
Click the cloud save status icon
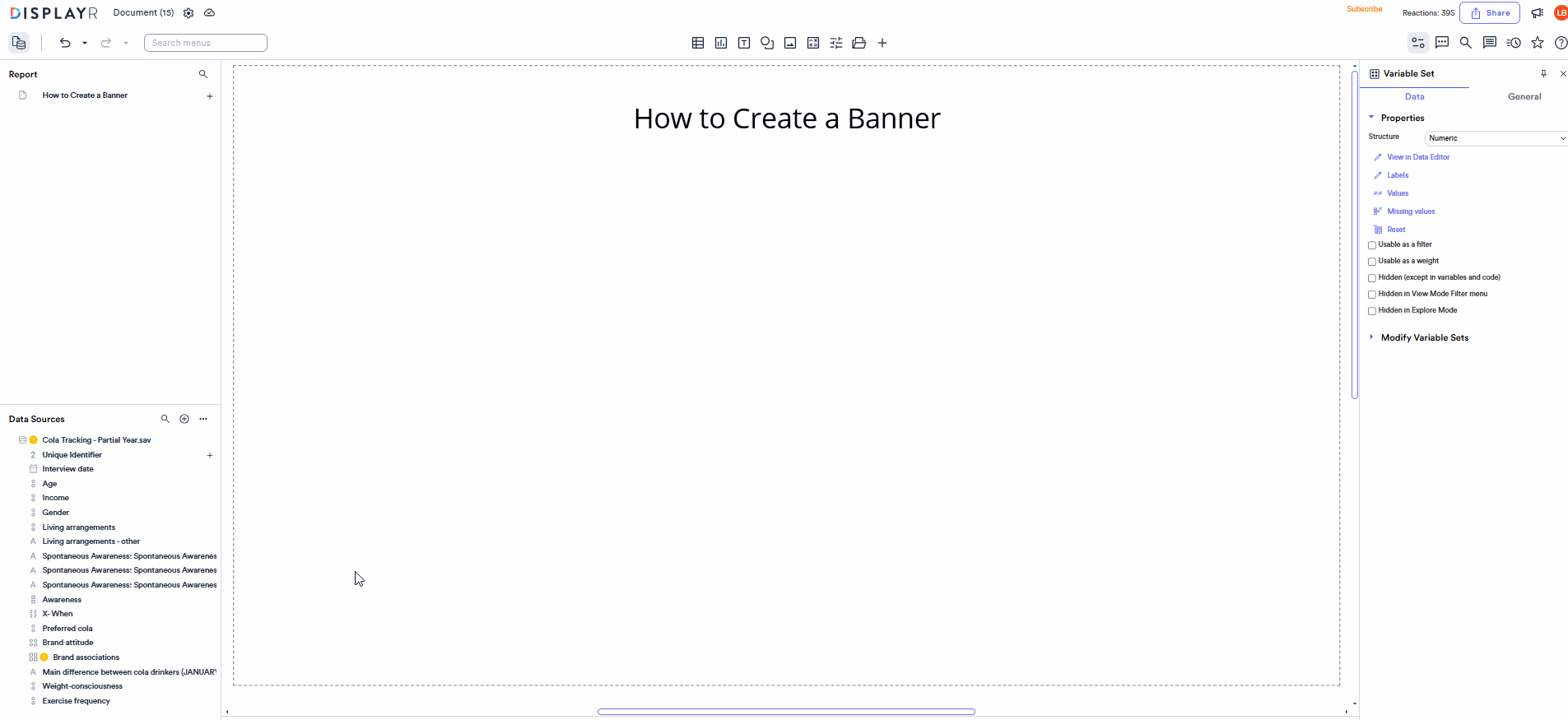click(x=210, y=13)
